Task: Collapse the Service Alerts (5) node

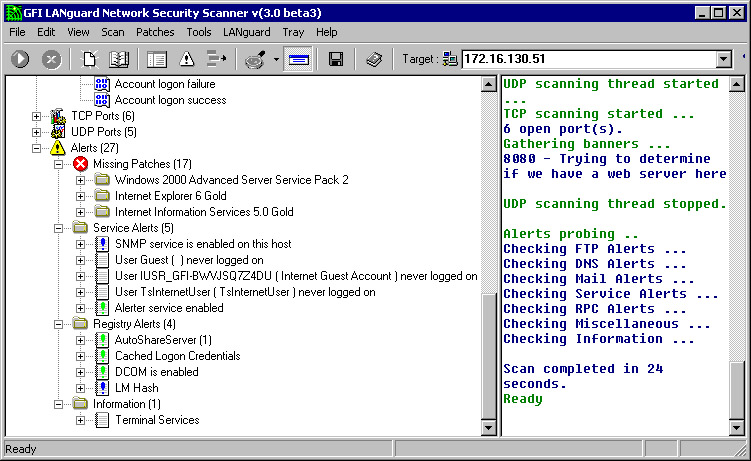Action: pos(58,228)
